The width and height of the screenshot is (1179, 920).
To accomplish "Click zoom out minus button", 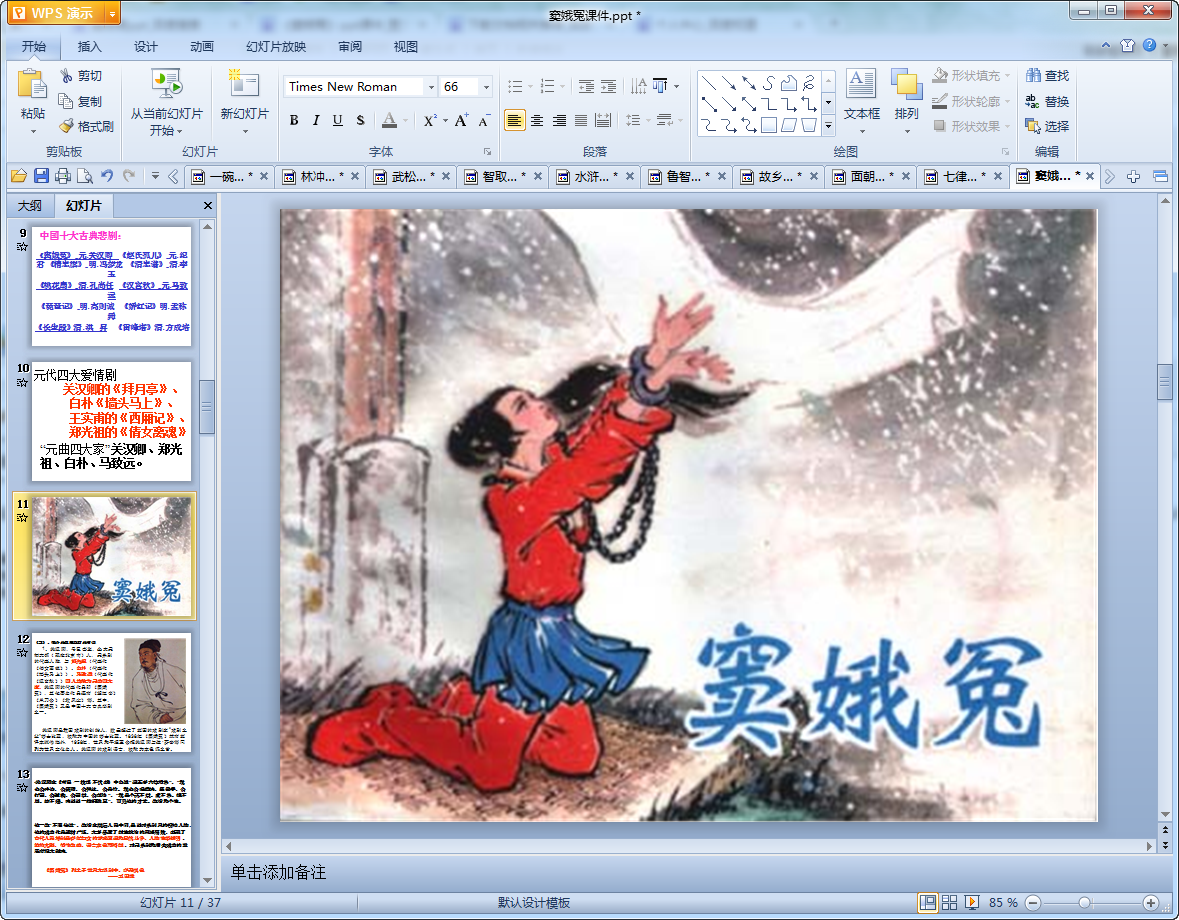I will pos(1033,903).
